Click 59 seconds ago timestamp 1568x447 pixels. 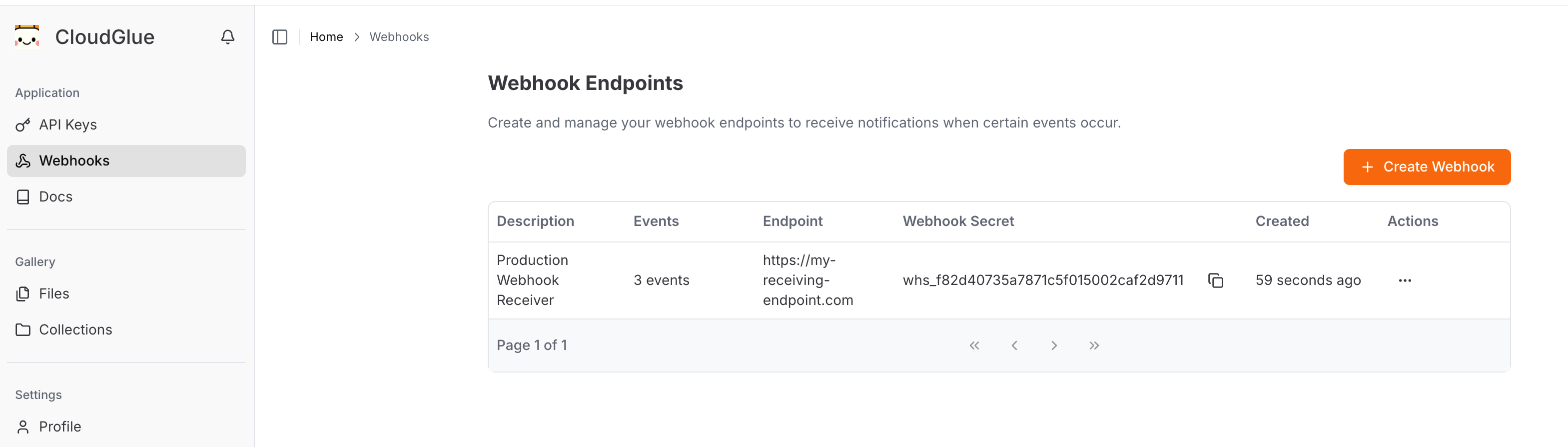coord(1308,280)
